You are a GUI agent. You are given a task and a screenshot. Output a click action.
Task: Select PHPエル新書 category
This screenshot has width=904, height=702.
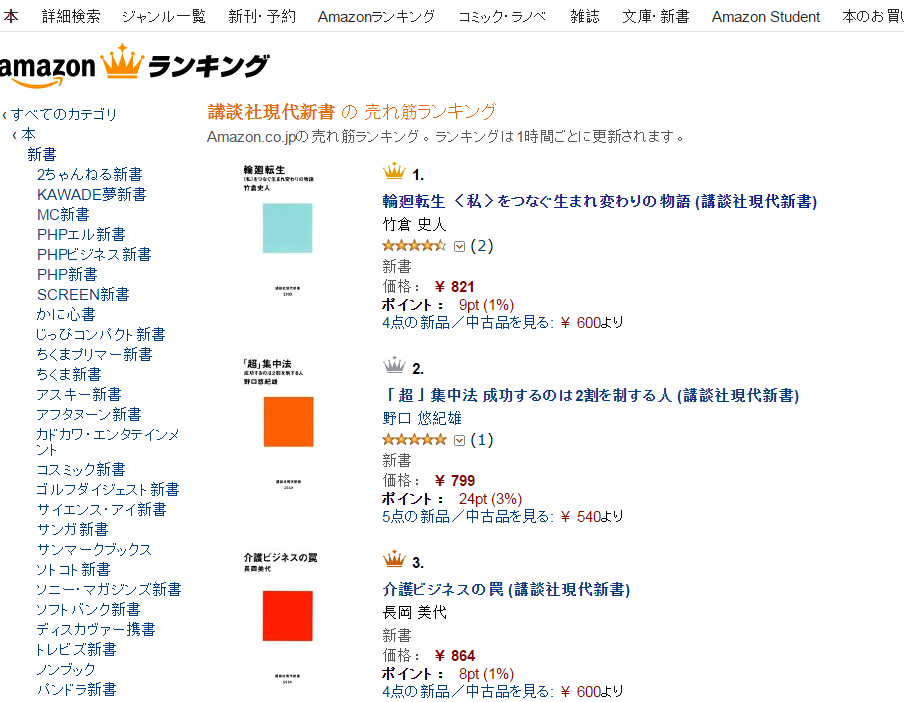[81, 235]
